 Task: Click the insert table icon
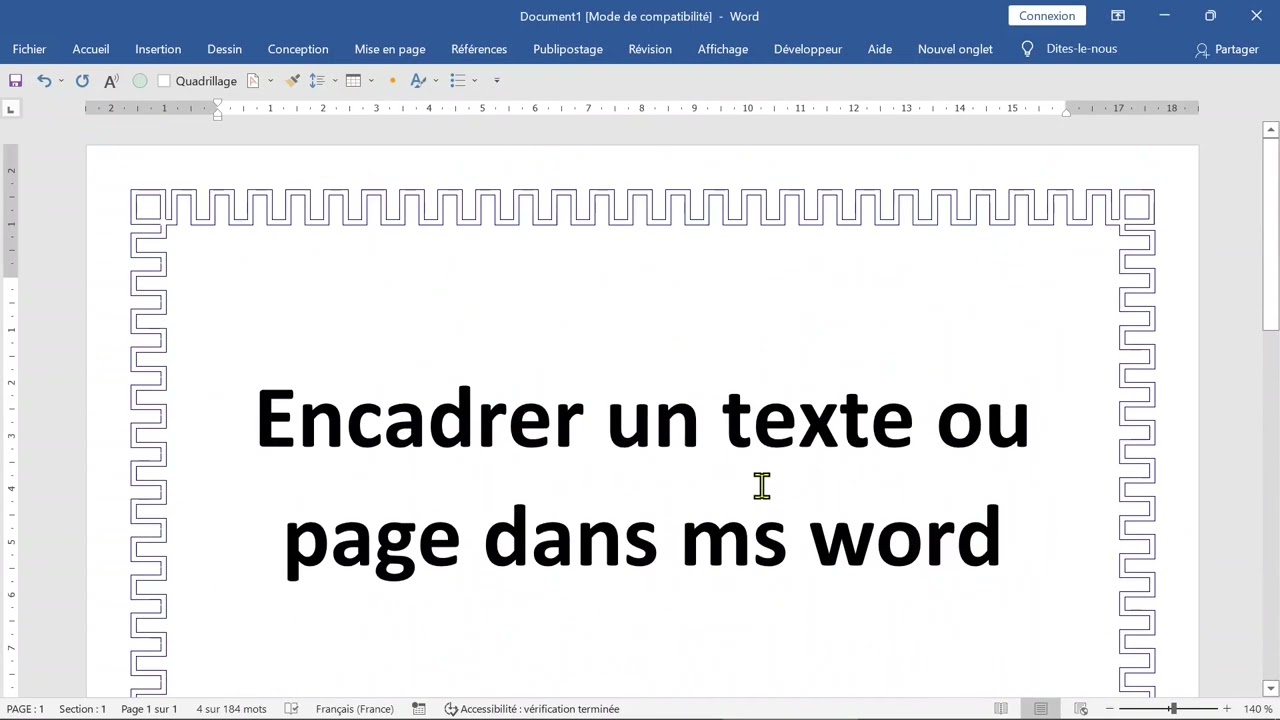pos(353,81)
